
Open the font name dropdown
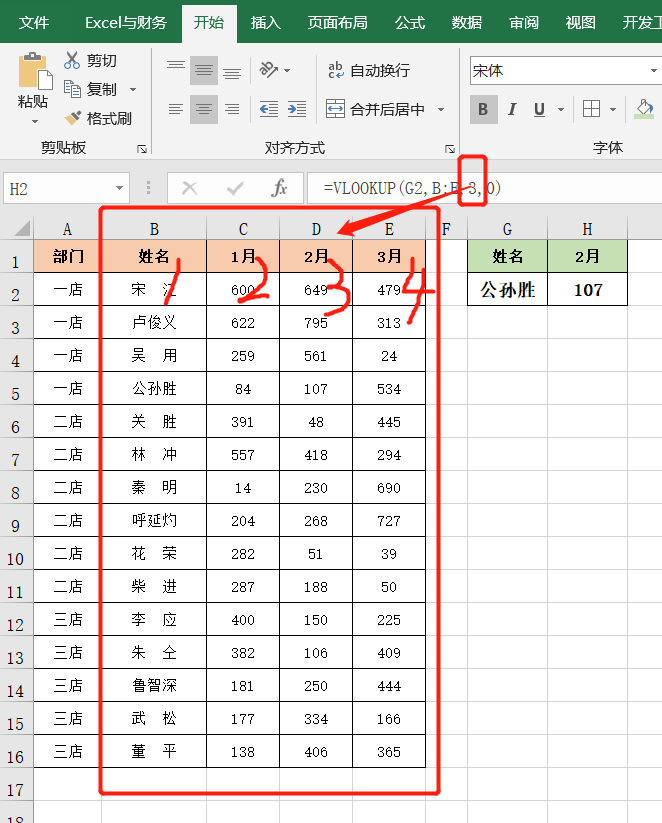[654, 71]
